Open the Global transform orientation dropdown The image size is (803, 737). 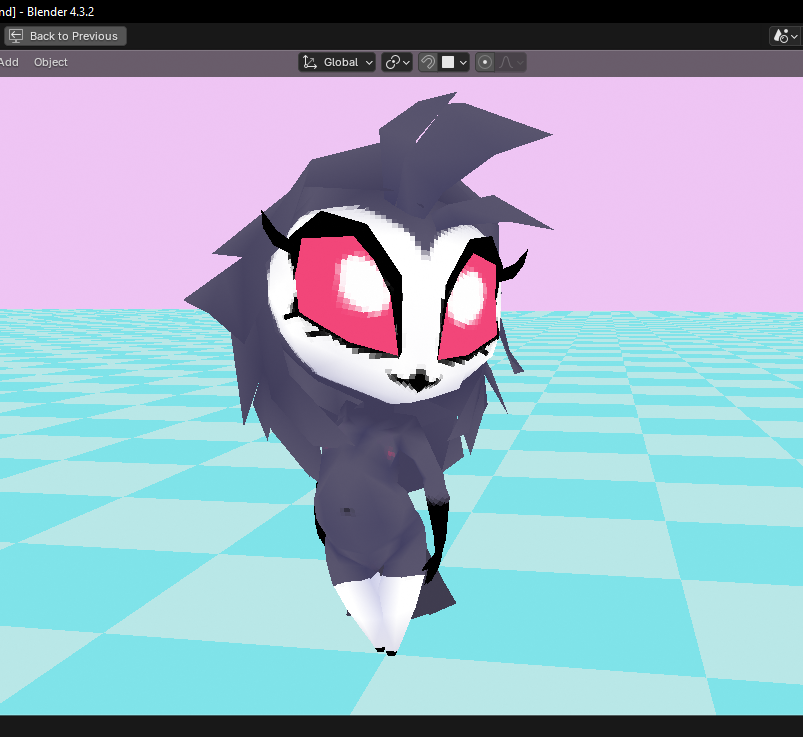coord(336,62)
